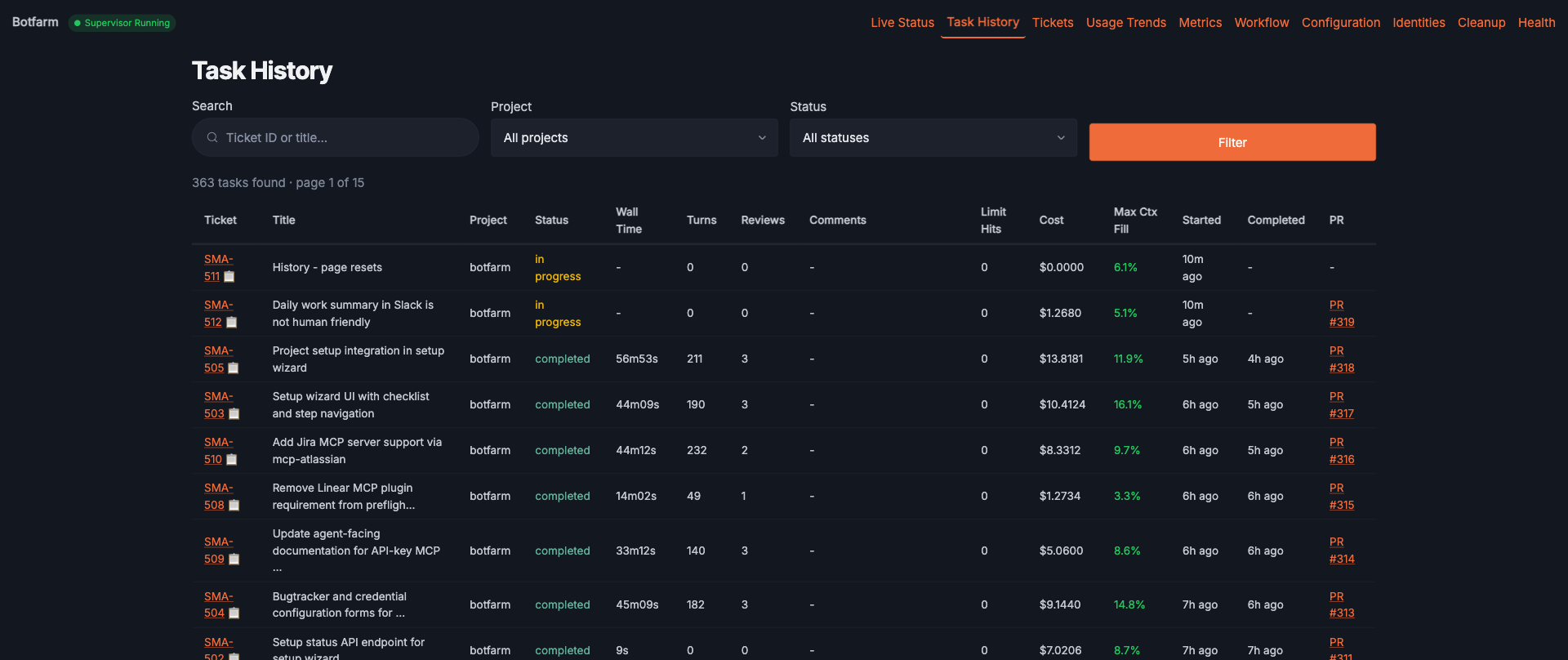The width and height of the screenshot is (1568, 660).
Task: Click the Max Ctx Fill column header
Action: pyautogui.click(x=1135, y=221)
